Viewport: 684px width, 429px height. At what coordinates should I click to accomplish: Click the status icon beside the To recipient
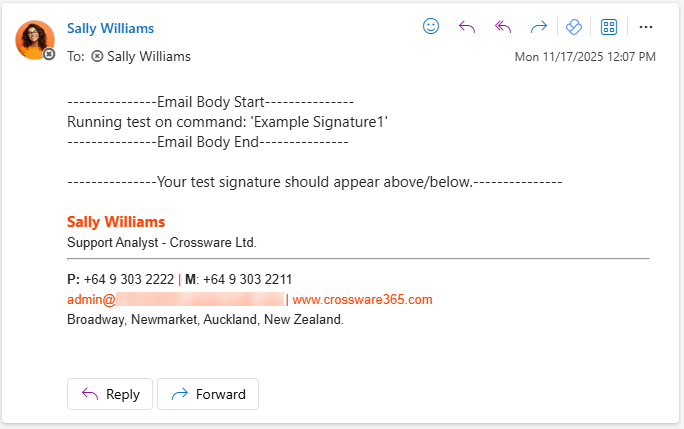[x=97, y=57]
